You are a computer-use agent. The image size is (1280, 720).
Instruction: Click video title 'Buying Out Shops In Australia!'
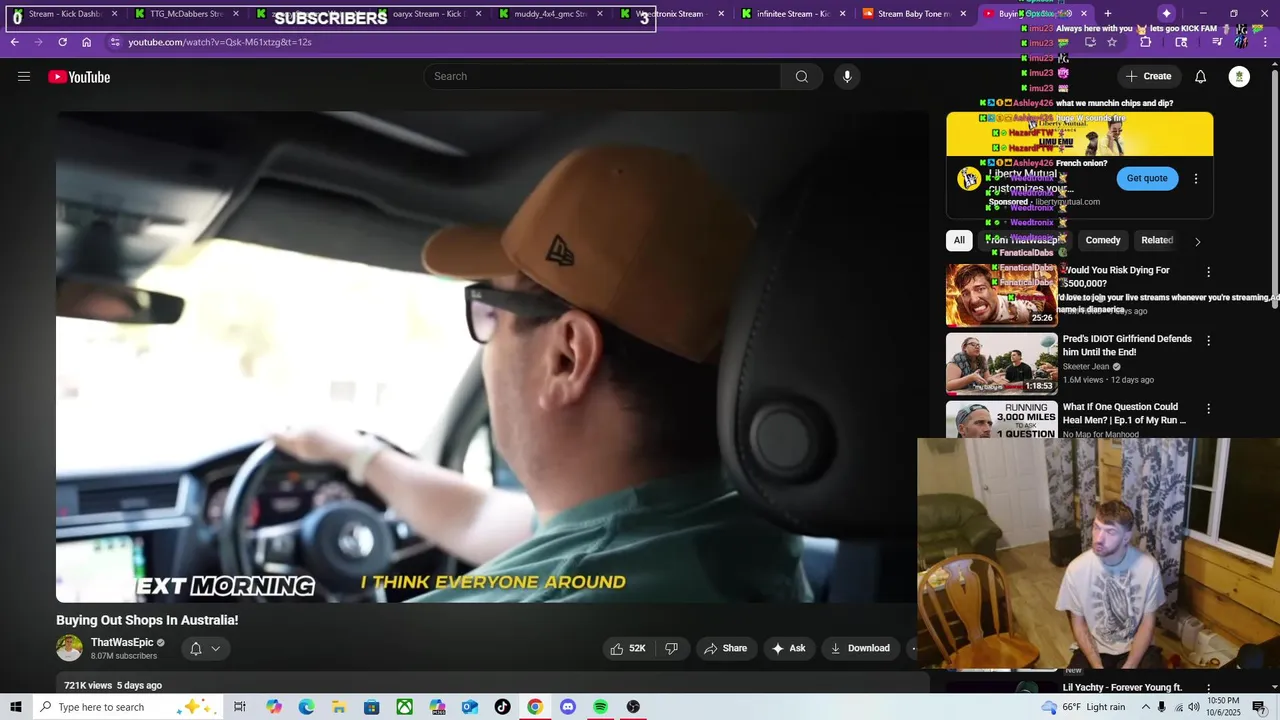coord(147,620)
